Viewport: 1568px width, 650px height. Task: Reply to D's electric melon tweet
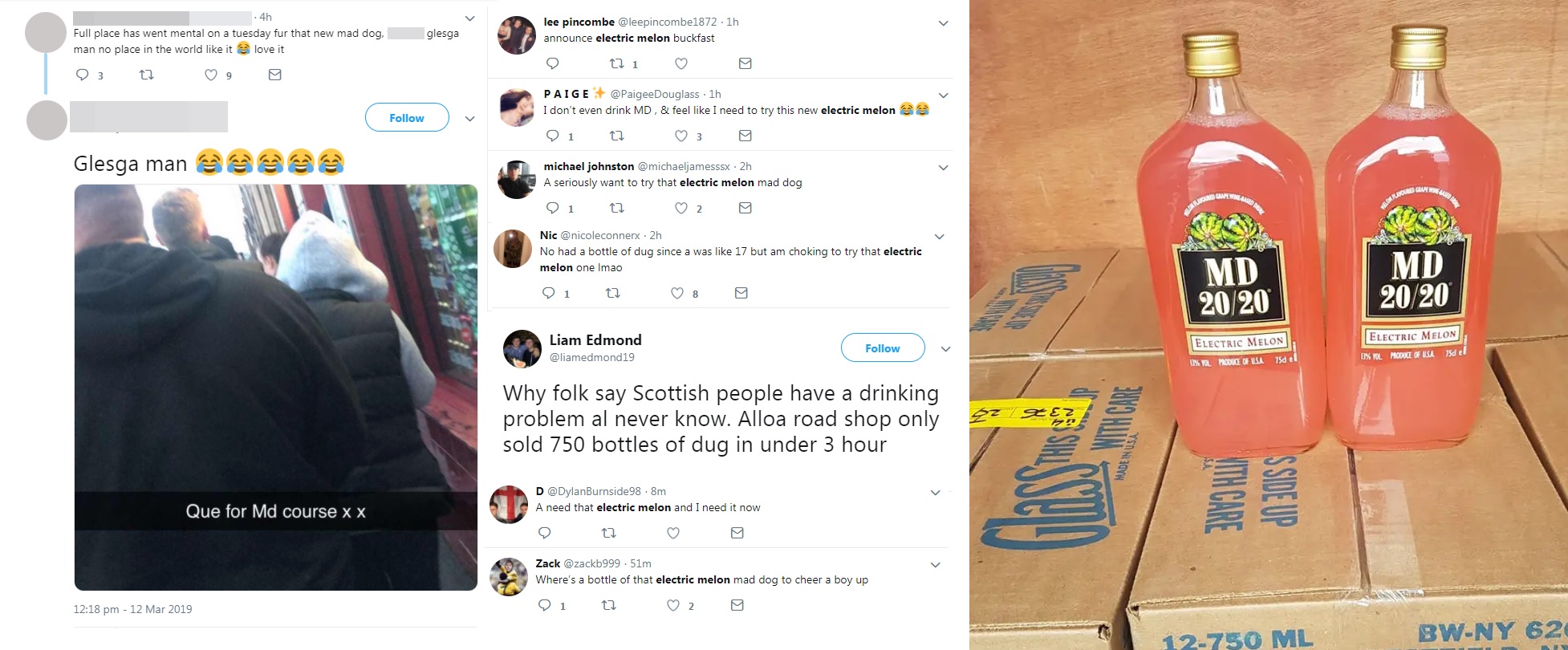(544, 533)
